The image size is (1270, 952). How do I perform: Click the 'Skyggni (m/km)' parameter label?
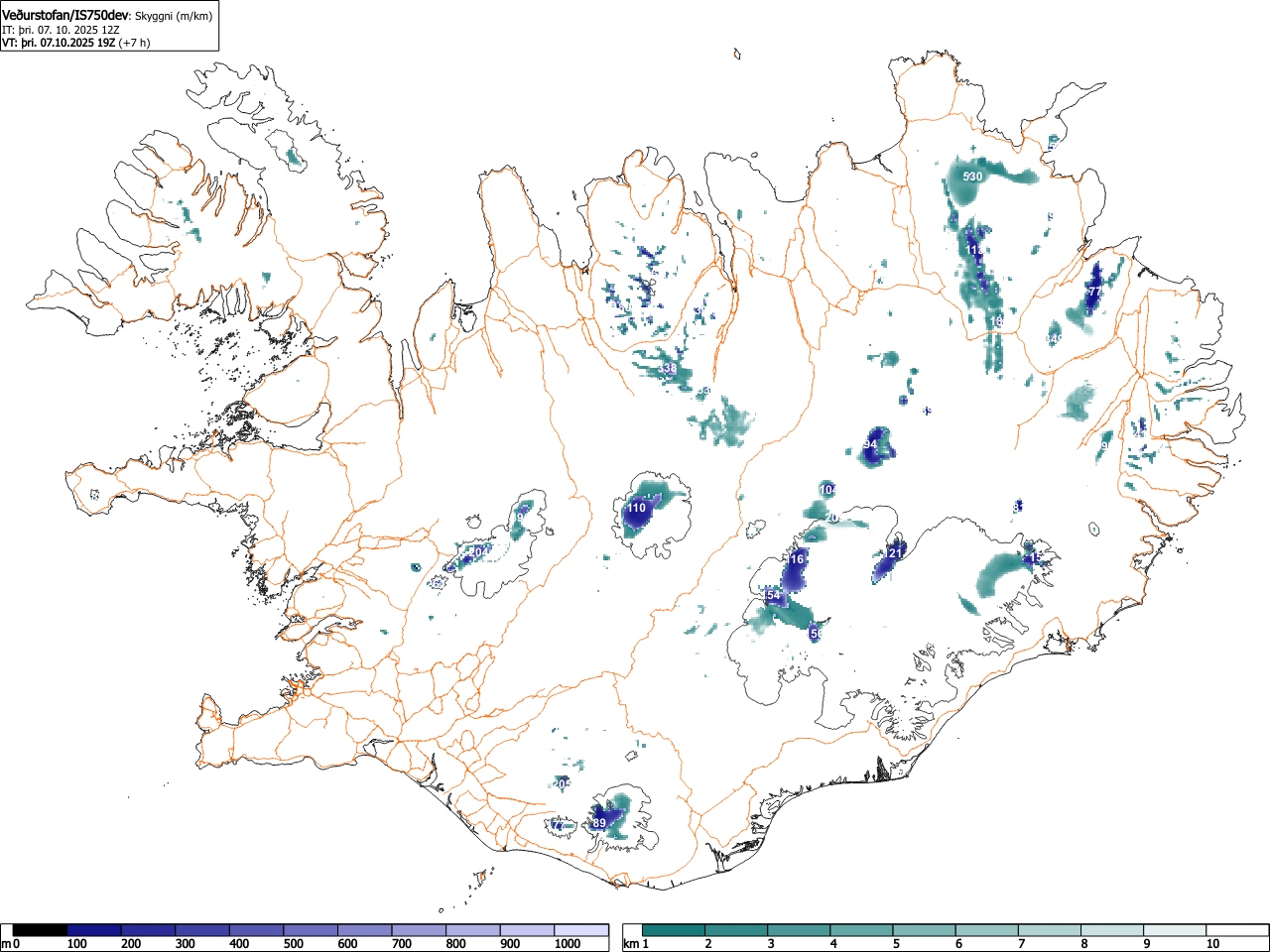point(174,16)
